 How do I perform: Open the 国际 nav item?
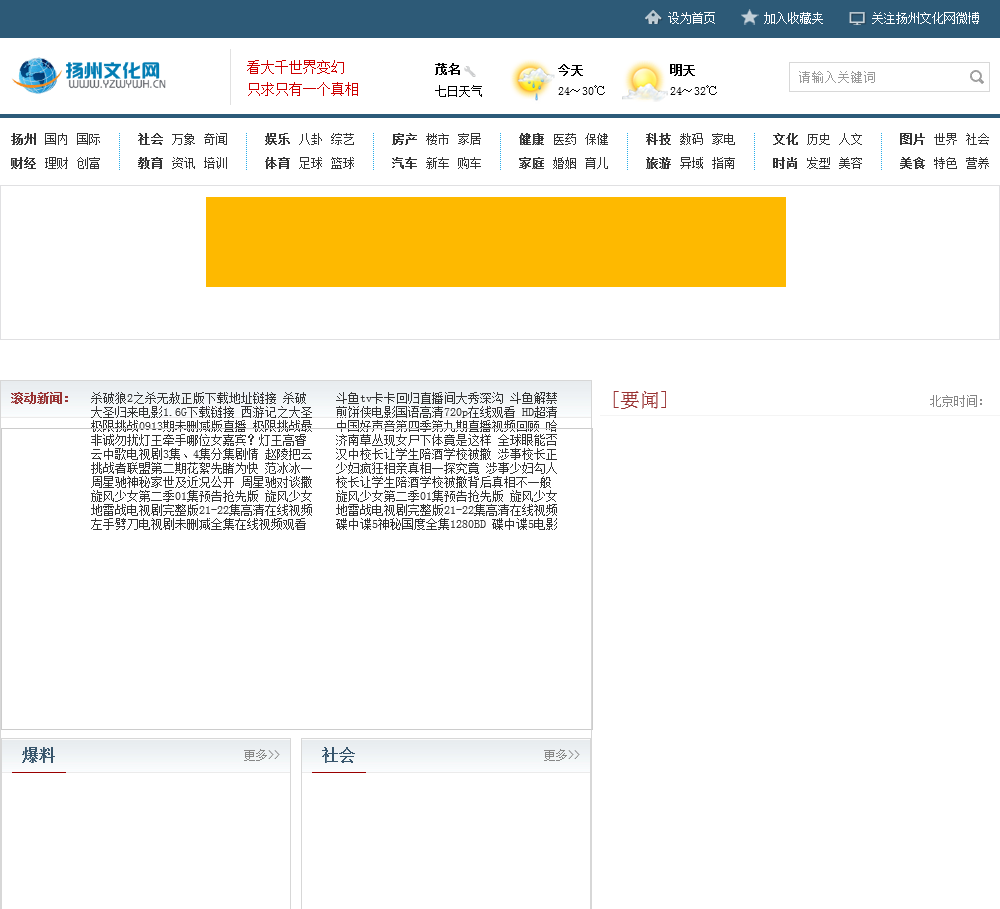[x=88, y=139]
